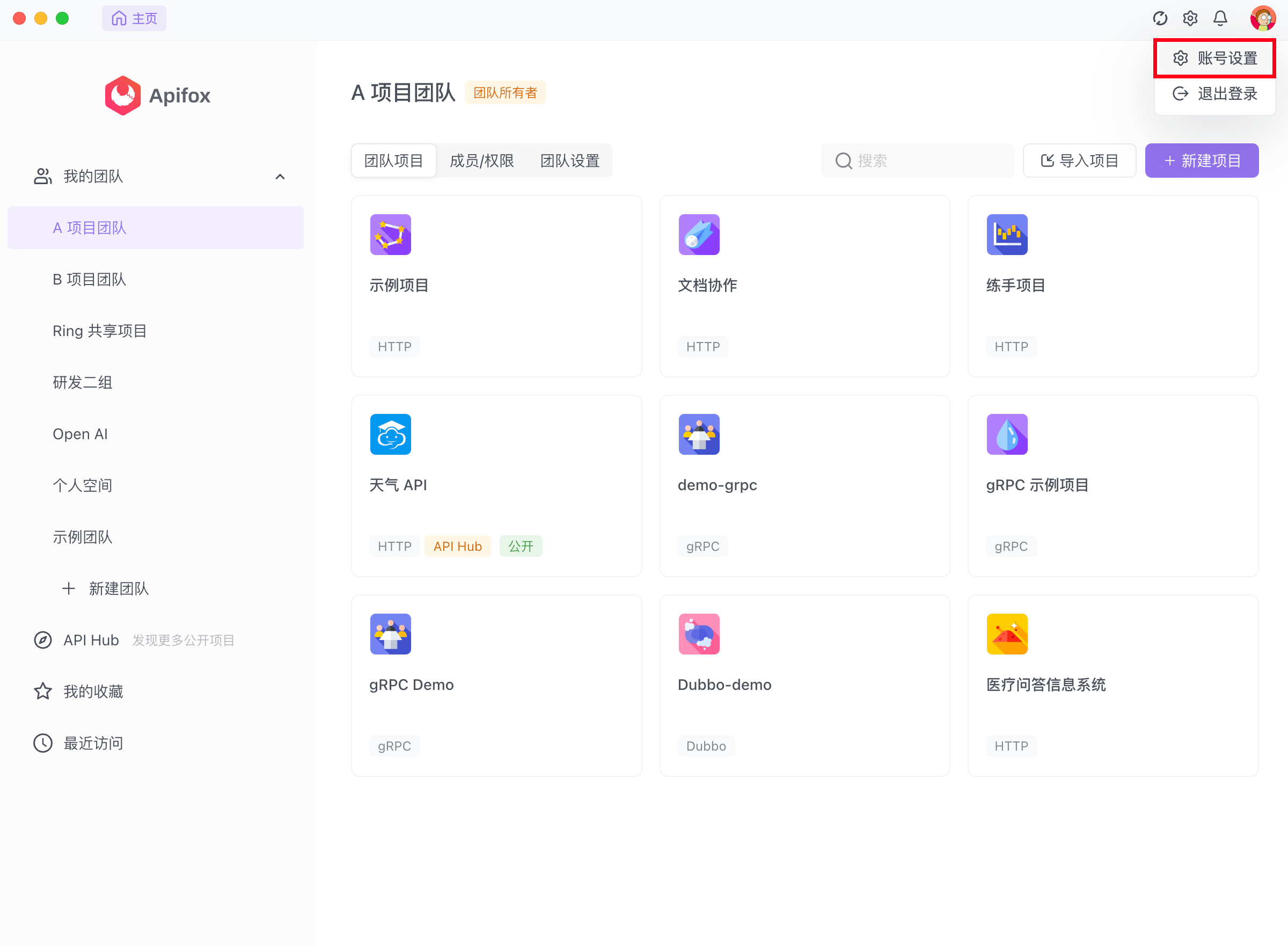
Task: Open the notifications bell icon
Action: [1220, 18]
